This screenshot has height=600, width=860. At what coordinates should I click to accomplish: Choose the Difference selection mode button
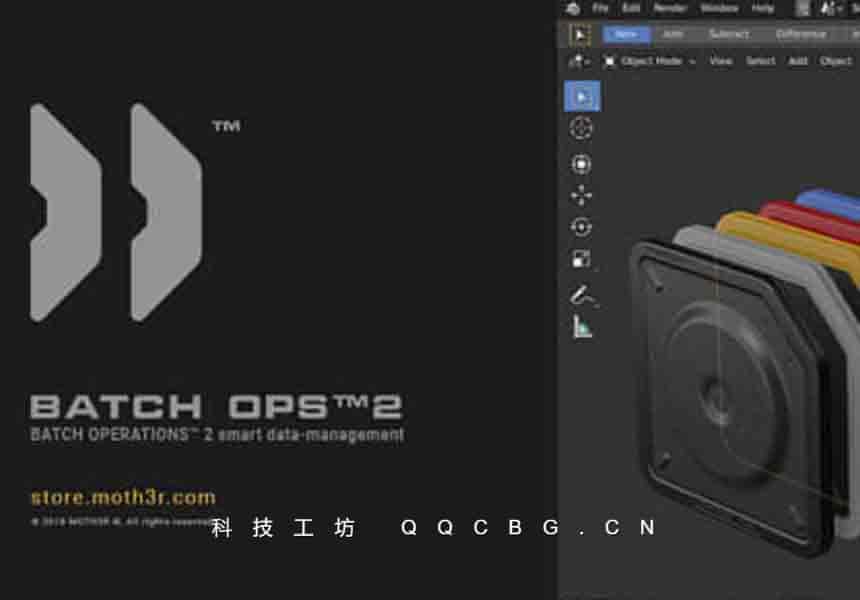[x=801, y=34]
